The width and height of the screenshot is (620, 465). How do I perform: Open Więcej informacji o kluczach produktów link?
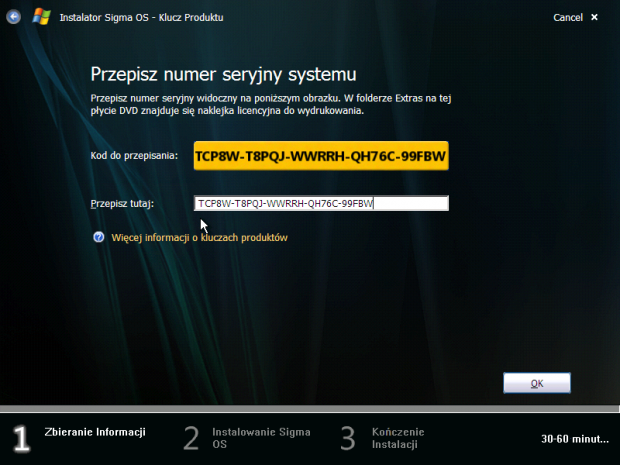pos(199,238)
